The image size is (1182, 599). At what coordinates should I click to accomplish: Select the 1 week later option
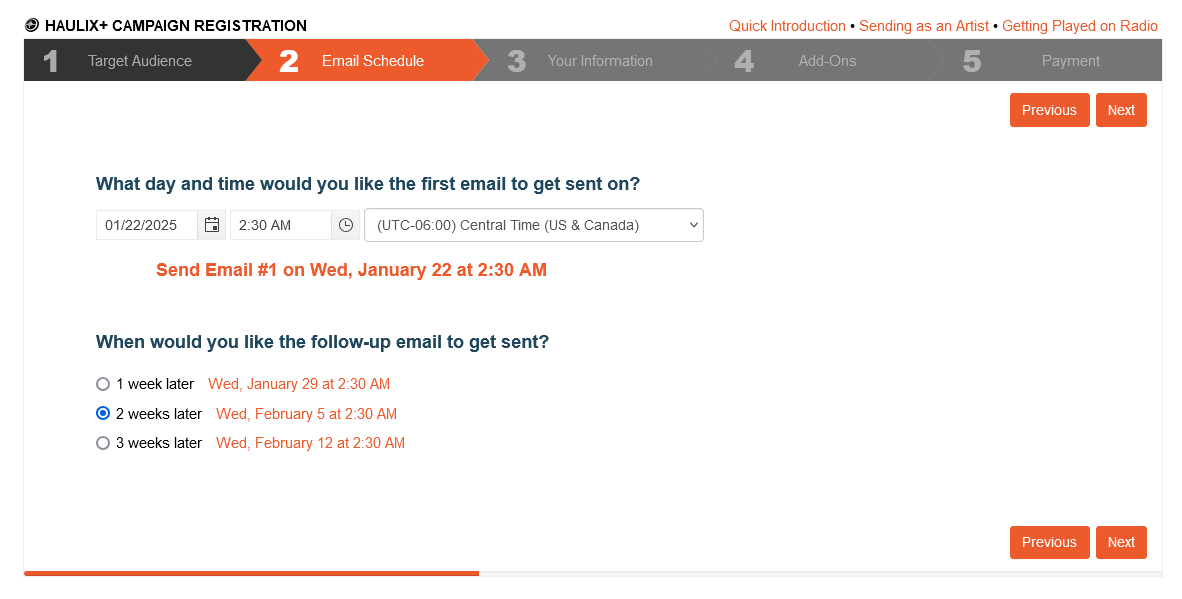click(x=103, y=384)
